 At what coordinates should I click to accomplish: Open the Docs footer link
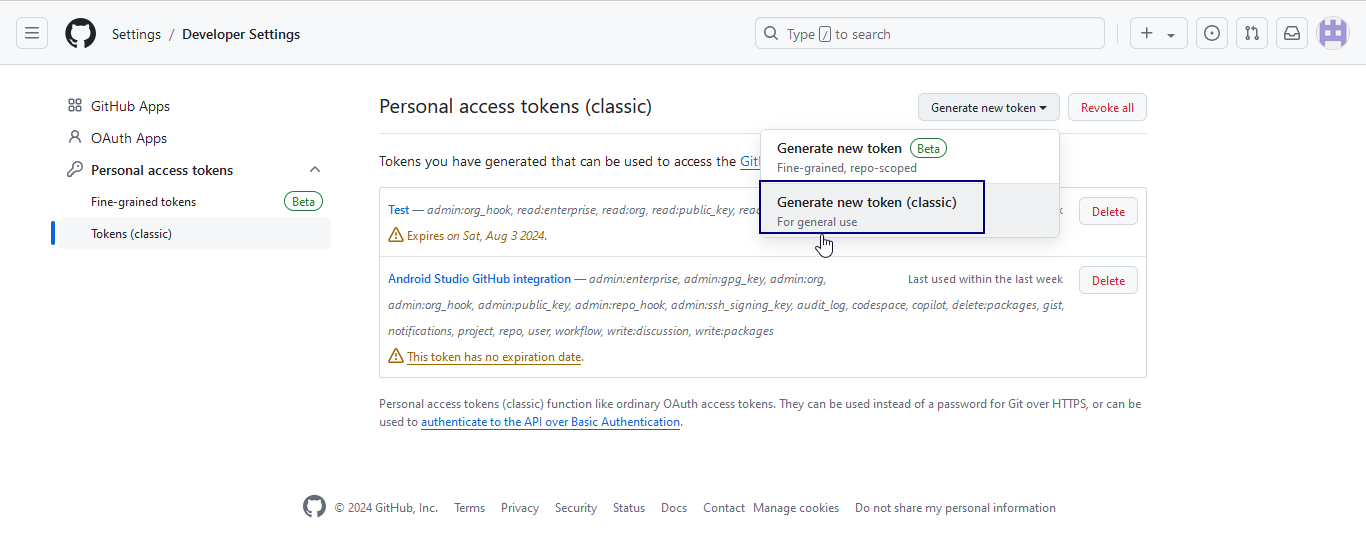tap(674, 508)
